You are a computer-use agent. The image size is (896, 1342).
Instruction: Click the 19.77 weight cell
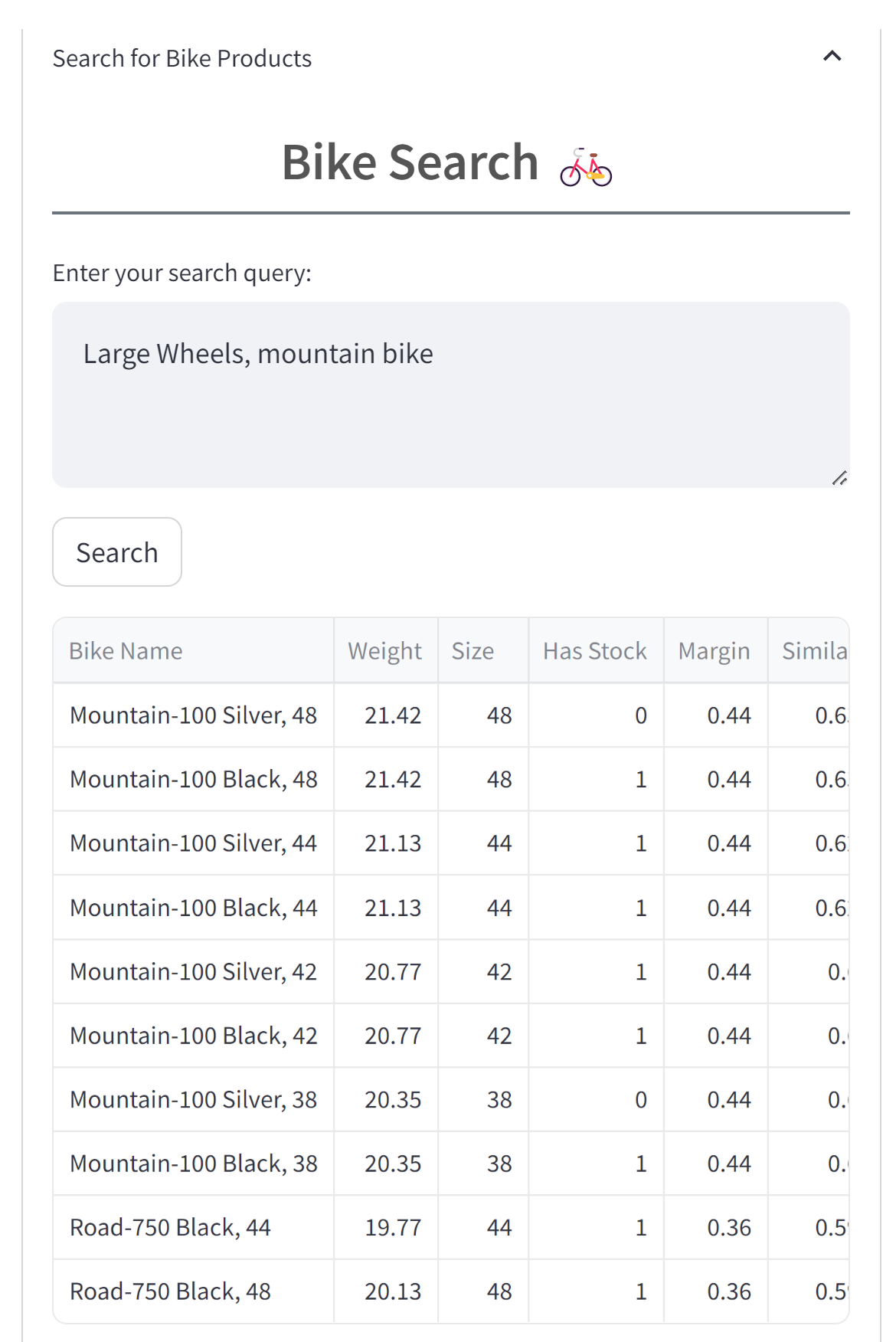click(x=393, y=1228)
